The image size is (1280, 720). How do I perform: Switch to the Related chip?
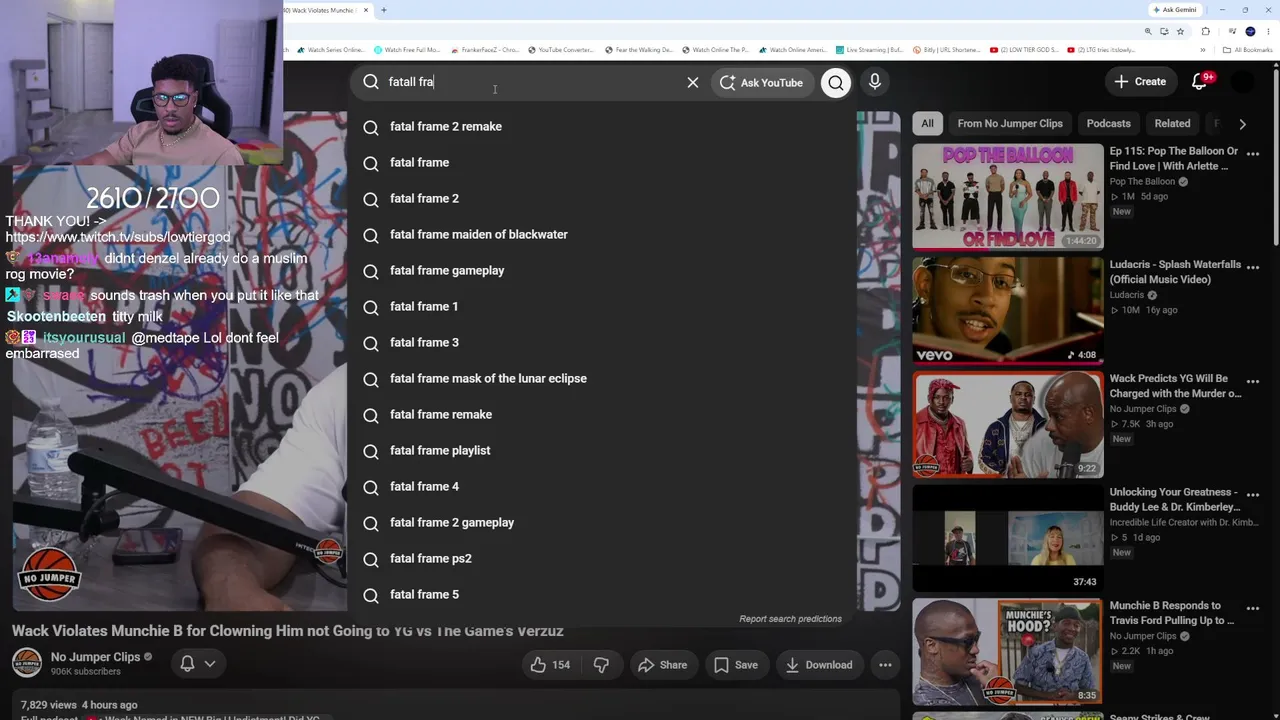point(1172,124)
